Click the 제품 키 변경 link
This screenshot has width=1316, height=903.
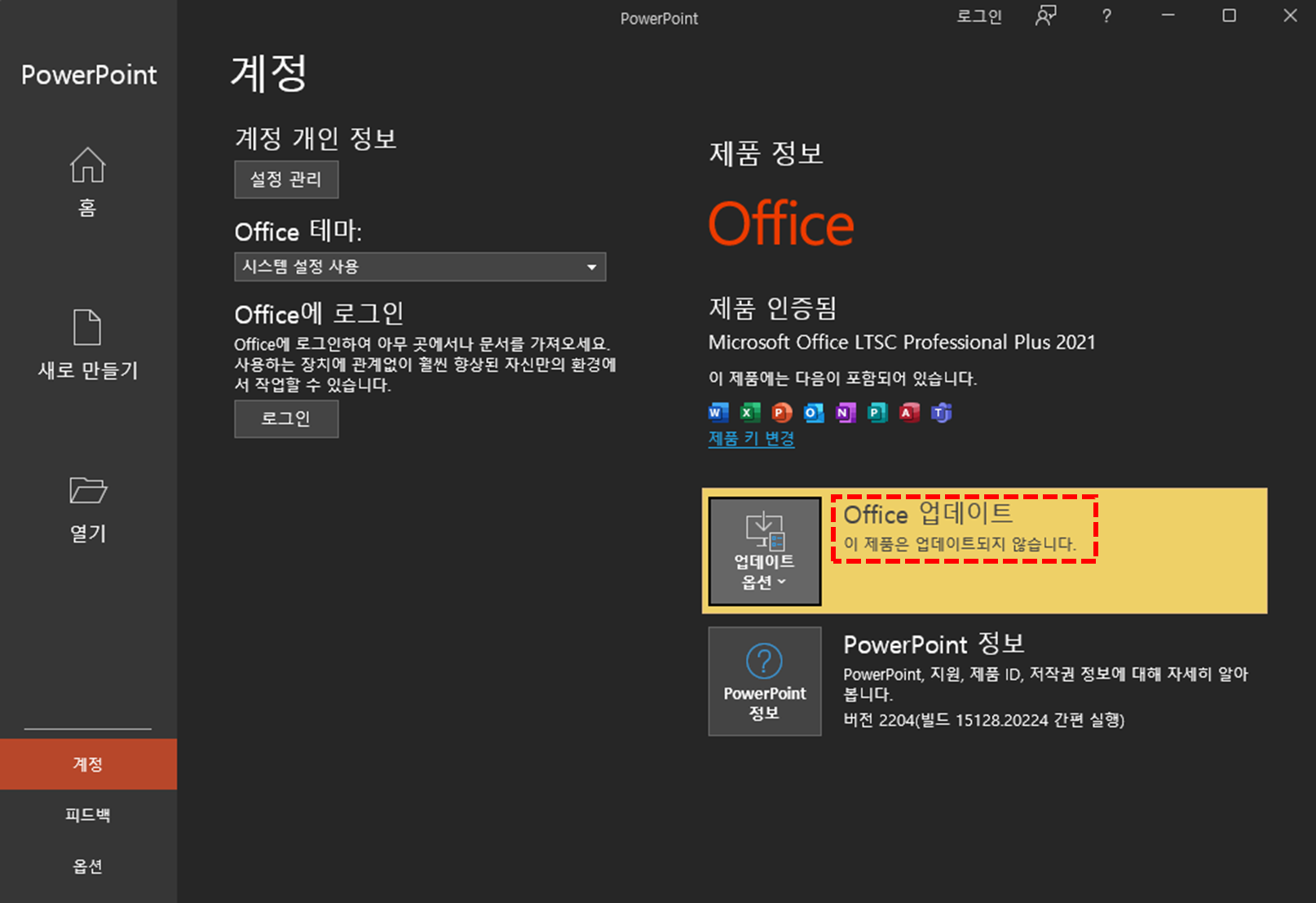[x=751, y=439]
